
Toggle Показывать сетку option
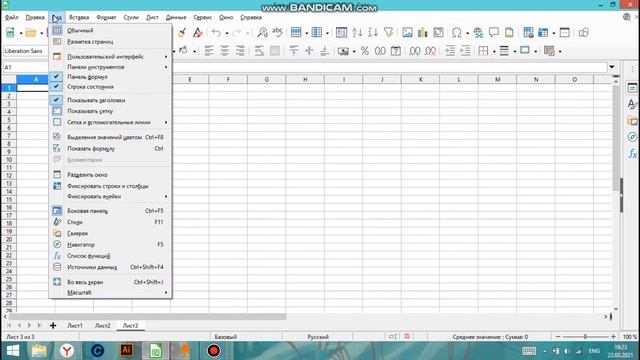pyautogui.click(x=110, y=111)
